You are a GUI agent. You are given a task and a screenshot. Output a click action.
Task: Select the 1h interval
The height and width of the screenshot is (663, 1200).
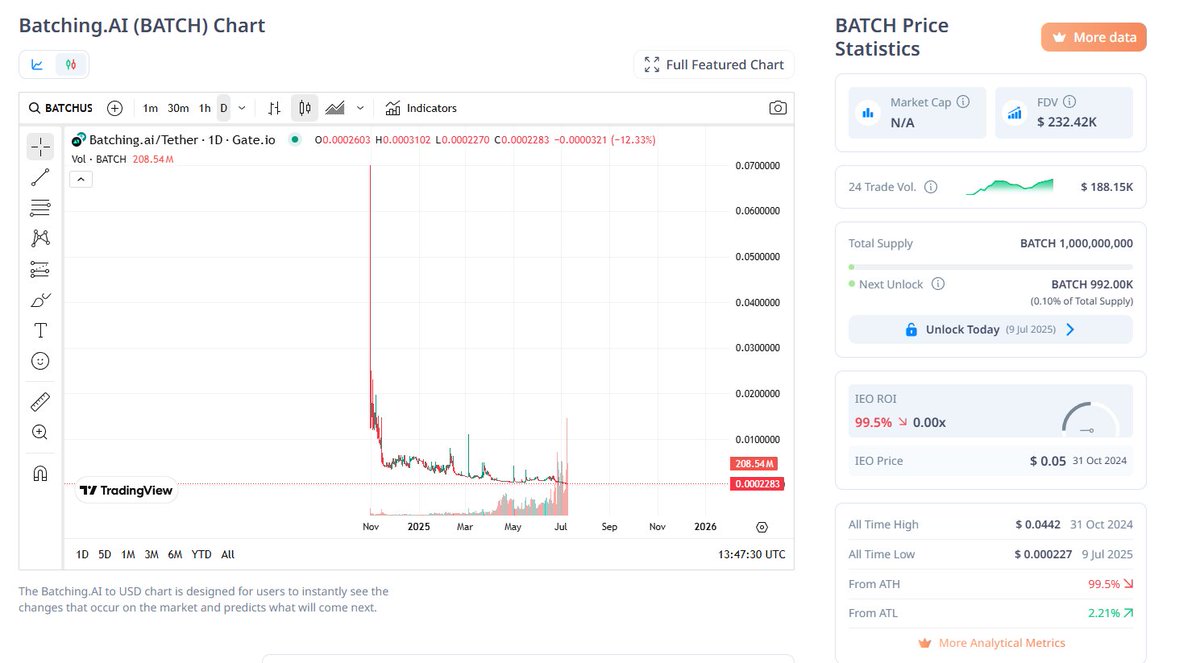tap(205, 108)
